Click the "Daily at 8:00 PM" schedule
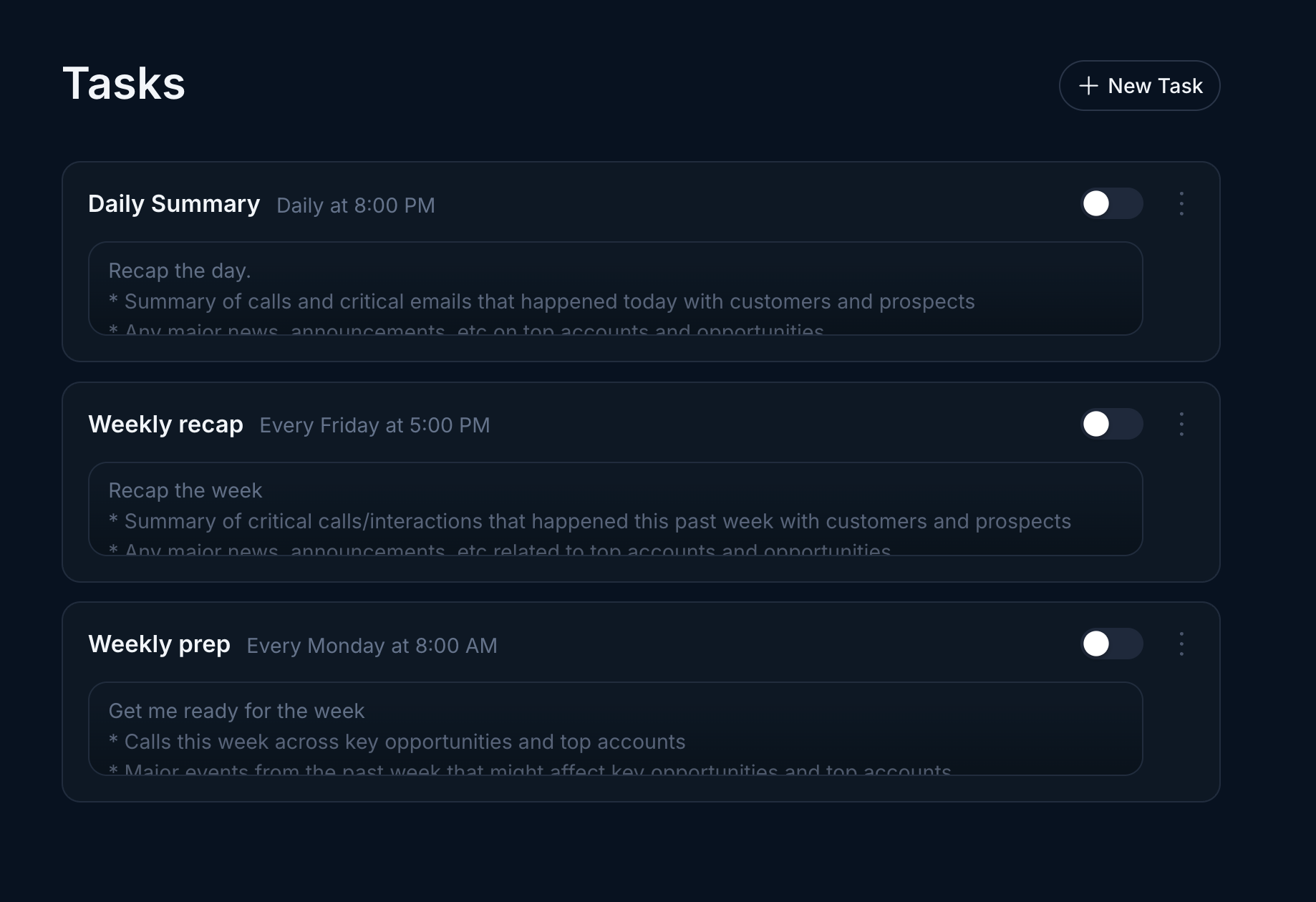This screenshot has height=902, width=1316. (x=355, y=205)
